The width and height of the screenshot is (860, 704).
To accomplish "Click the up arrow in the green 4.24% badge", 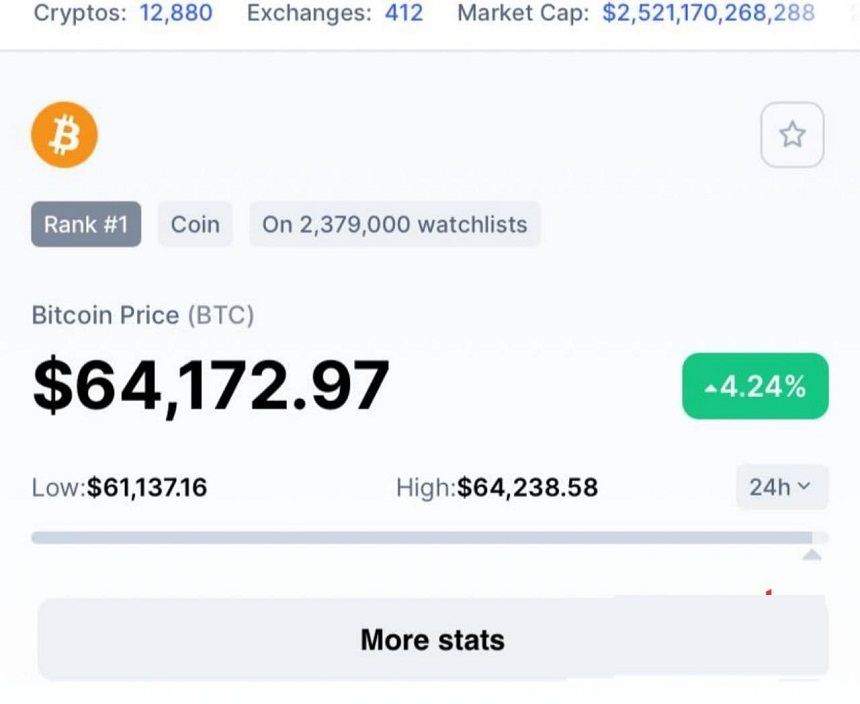I will pyautogui.click(x=711, y=388).
